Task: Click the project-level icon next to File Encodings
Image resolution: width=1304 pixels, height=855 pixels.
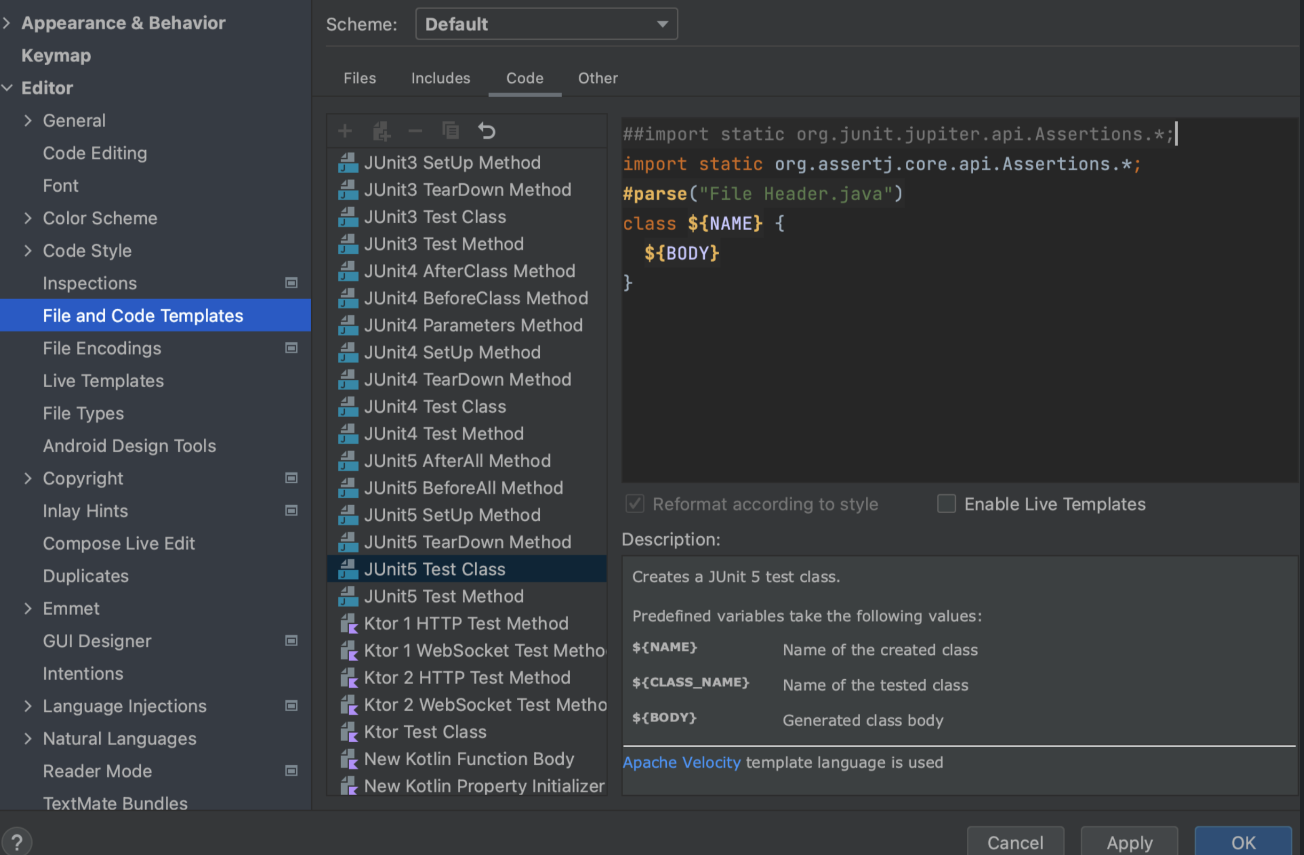Action: click(291, 348)
